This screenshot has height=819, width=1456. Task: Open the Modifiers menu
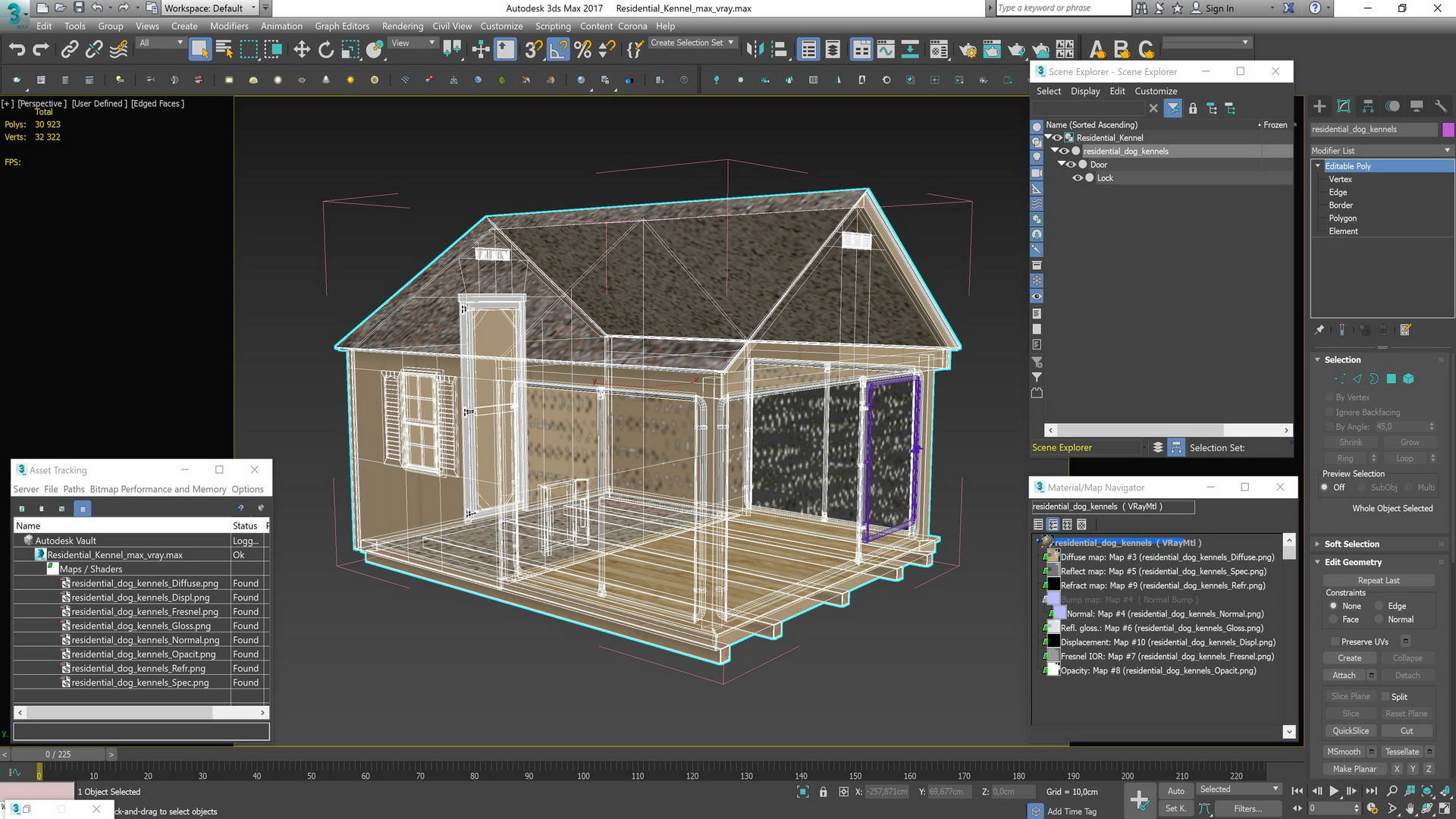click(x=228, y=26)
